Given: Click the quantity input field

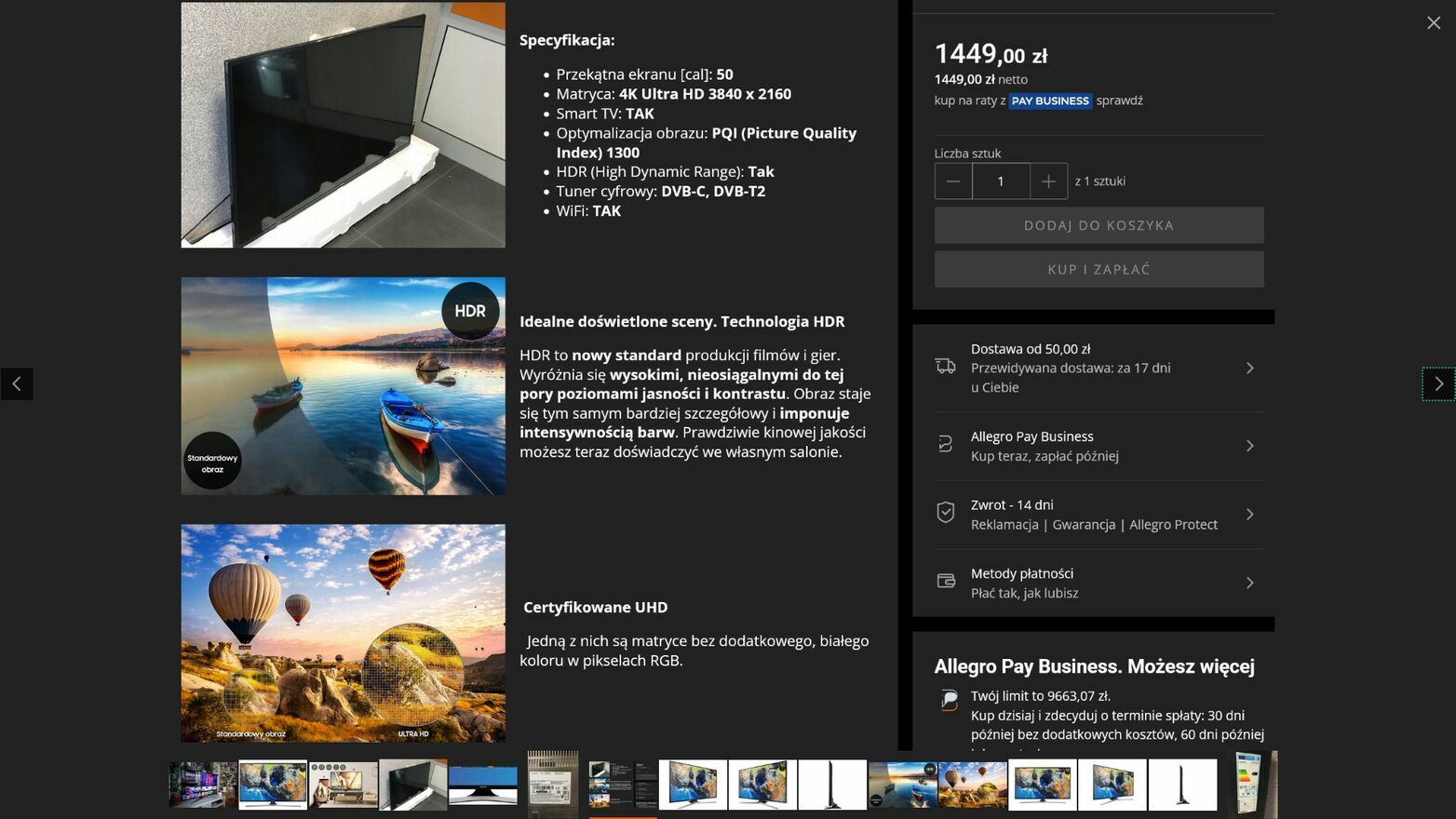Looking at the screenshot, I should (x=1001, y=181).
